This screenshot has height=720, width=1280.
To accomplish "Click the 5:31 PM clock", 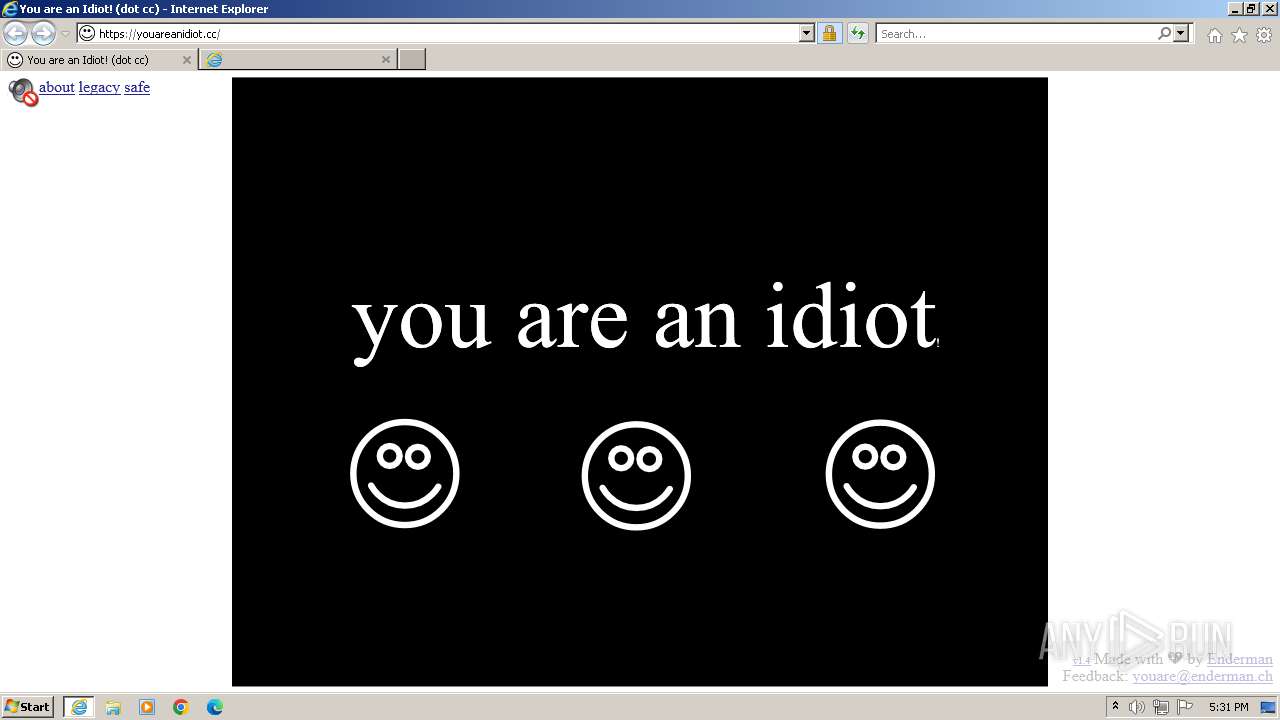I will (1229, 707).
